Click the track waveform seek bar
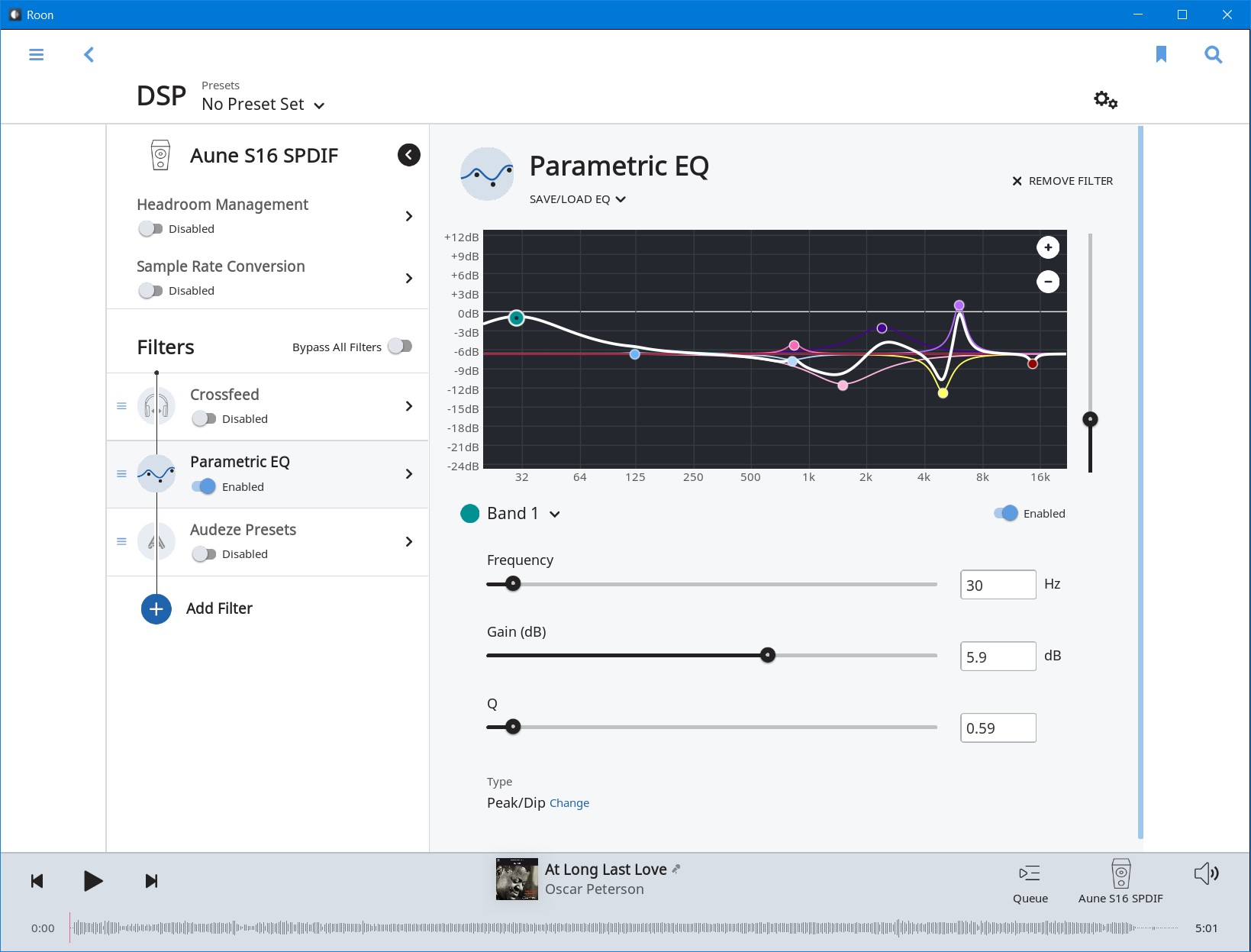This screenshot has height=952, width=1251. [x=624, y=928]
